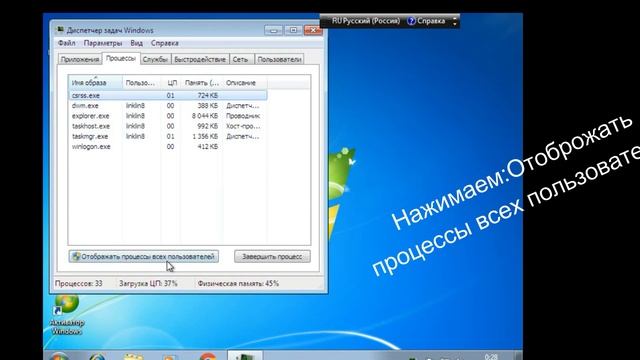Click Загрузка ЦП: 37% status entry
The image size is (640, 360).
[148, 283]
